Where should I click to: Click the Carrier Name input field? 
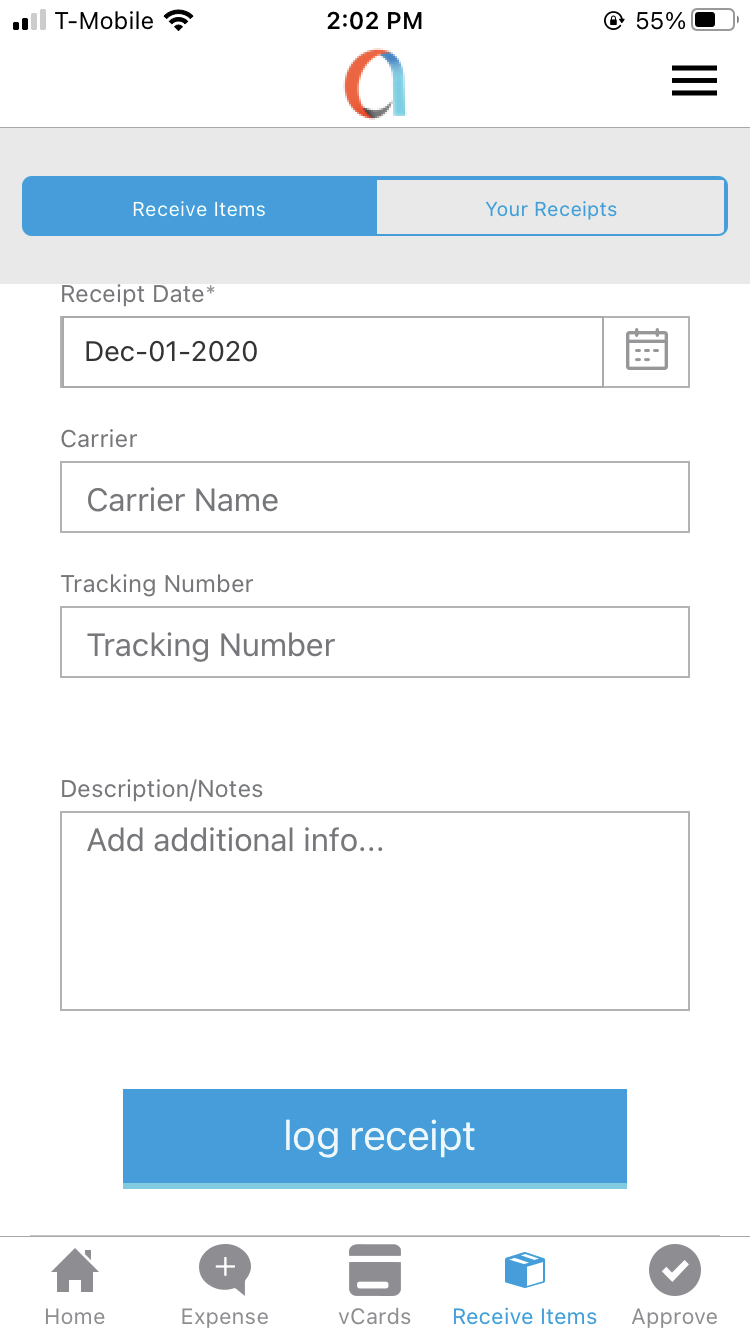(375, 497)
